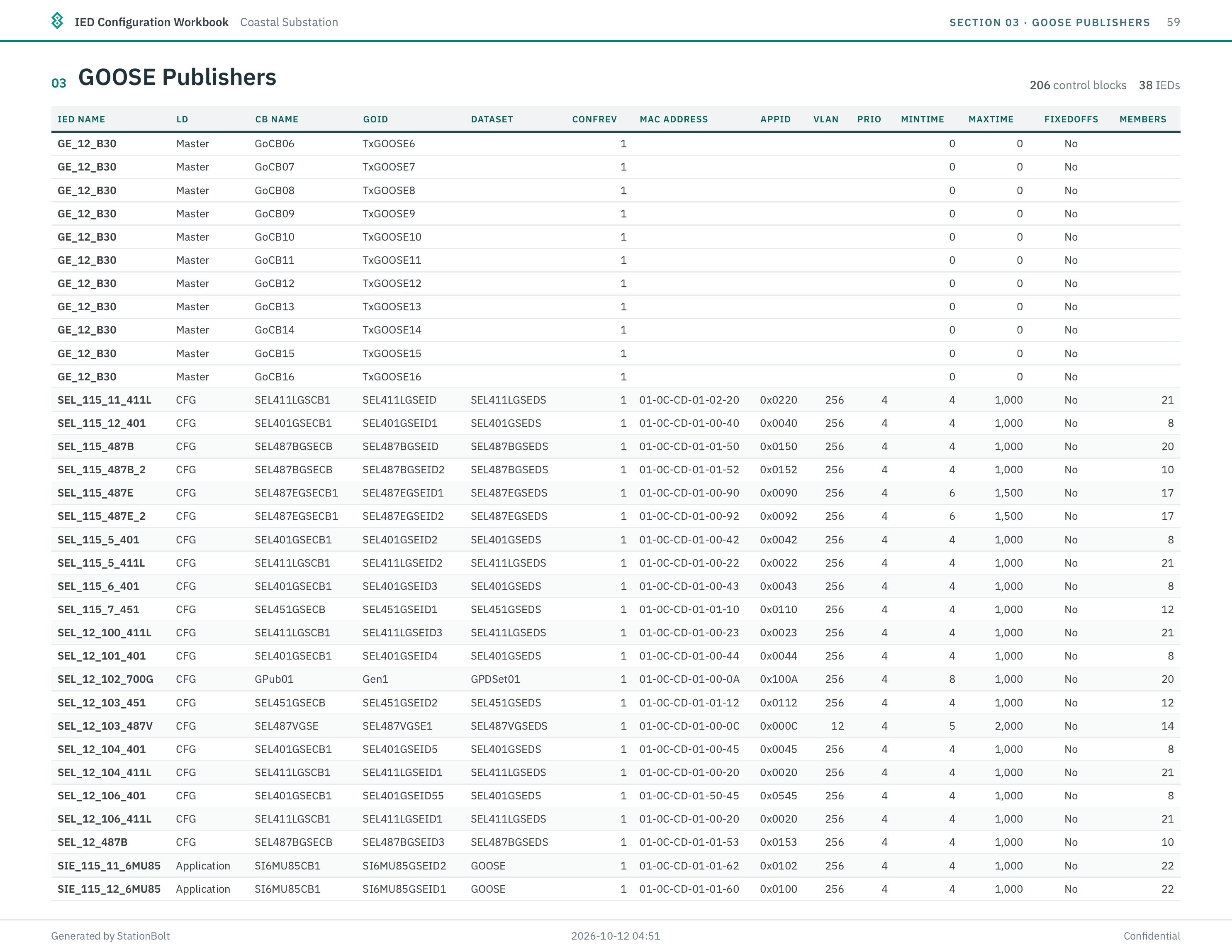Select the SIE_115_12_6MU85 row name

pos(109,889)
